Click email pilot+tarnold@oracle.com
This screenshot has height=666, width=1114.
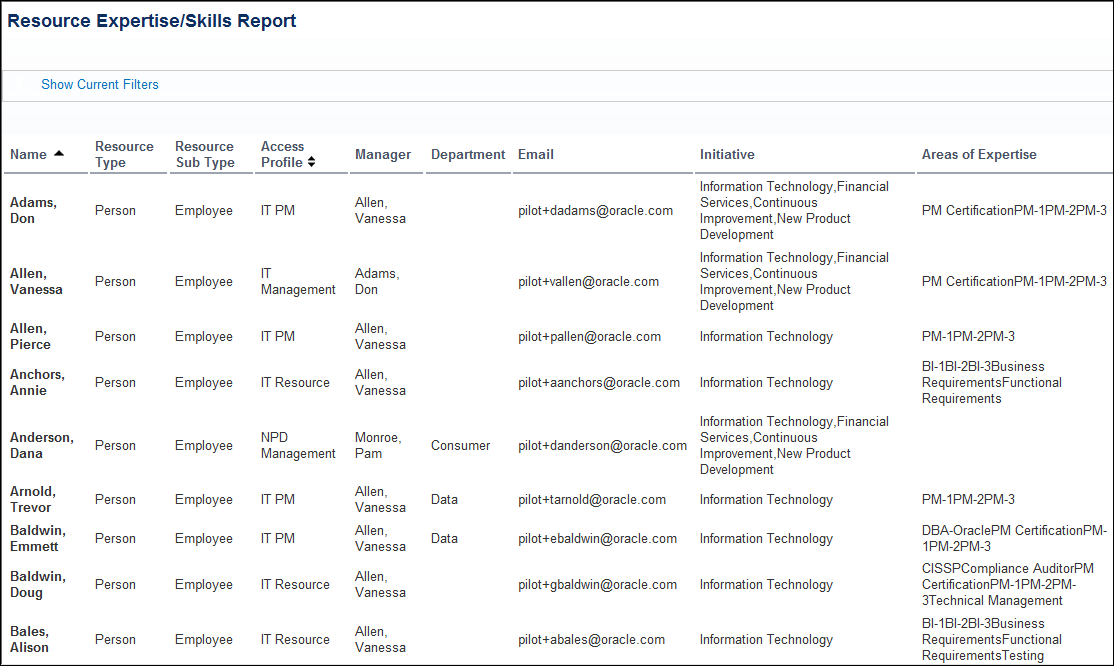(x=592, y=500)
